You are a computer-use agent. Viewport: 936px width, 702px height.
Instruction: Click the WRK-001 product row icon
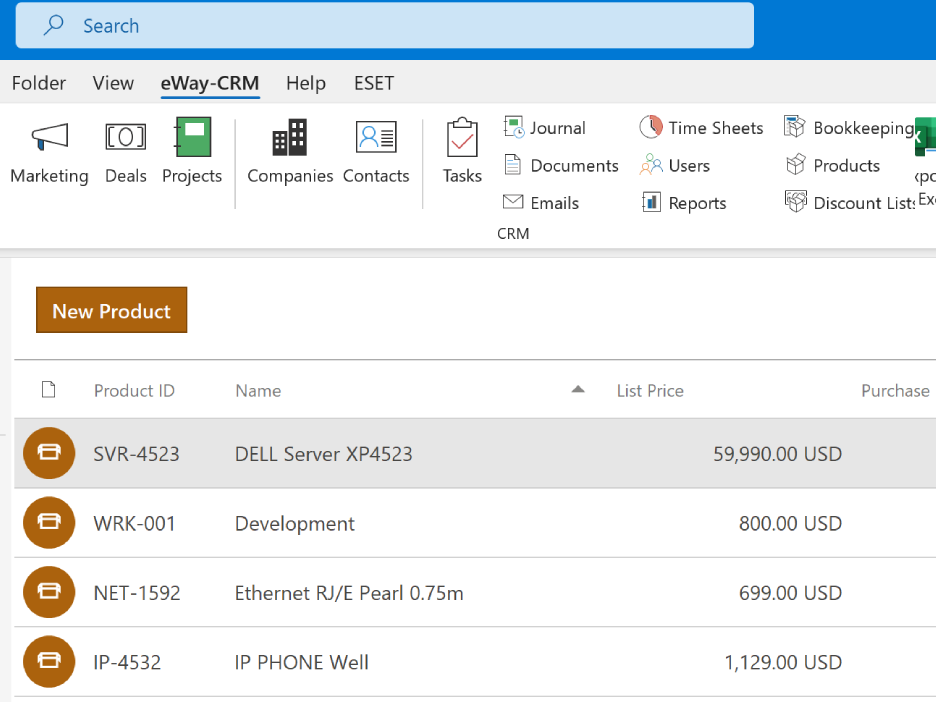49,522
